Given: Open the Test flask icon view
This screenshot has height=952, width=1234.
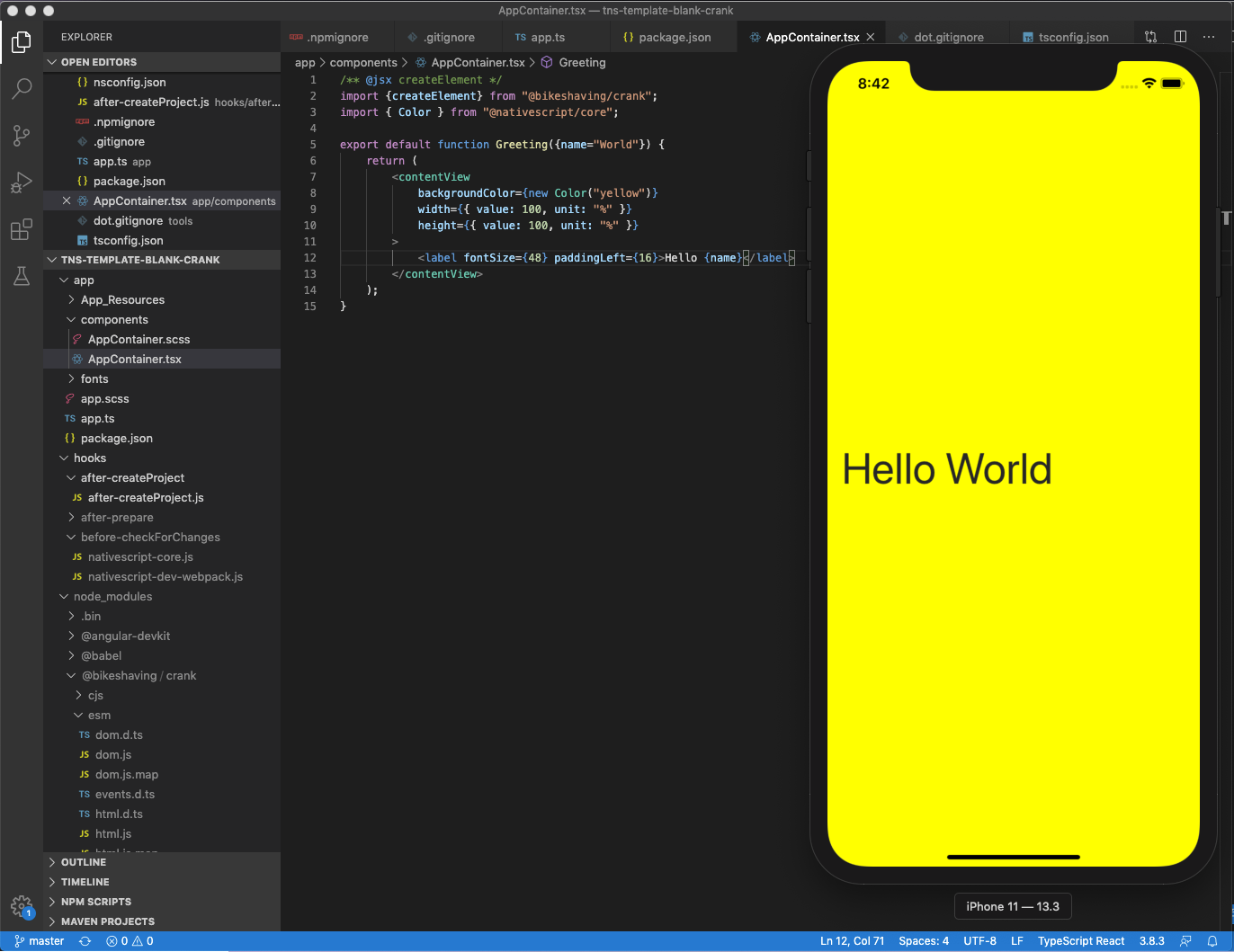Looking at the screenshot, I should pos(22,276).
